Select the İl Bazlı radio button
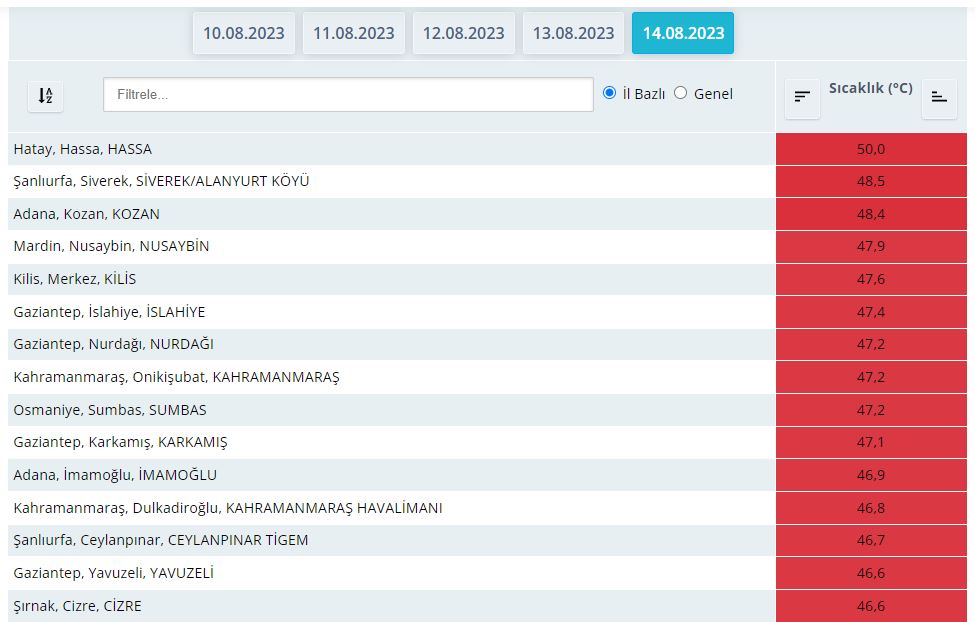Image resolution: width=975 pixels, height=622 pixels. point(610,93)
